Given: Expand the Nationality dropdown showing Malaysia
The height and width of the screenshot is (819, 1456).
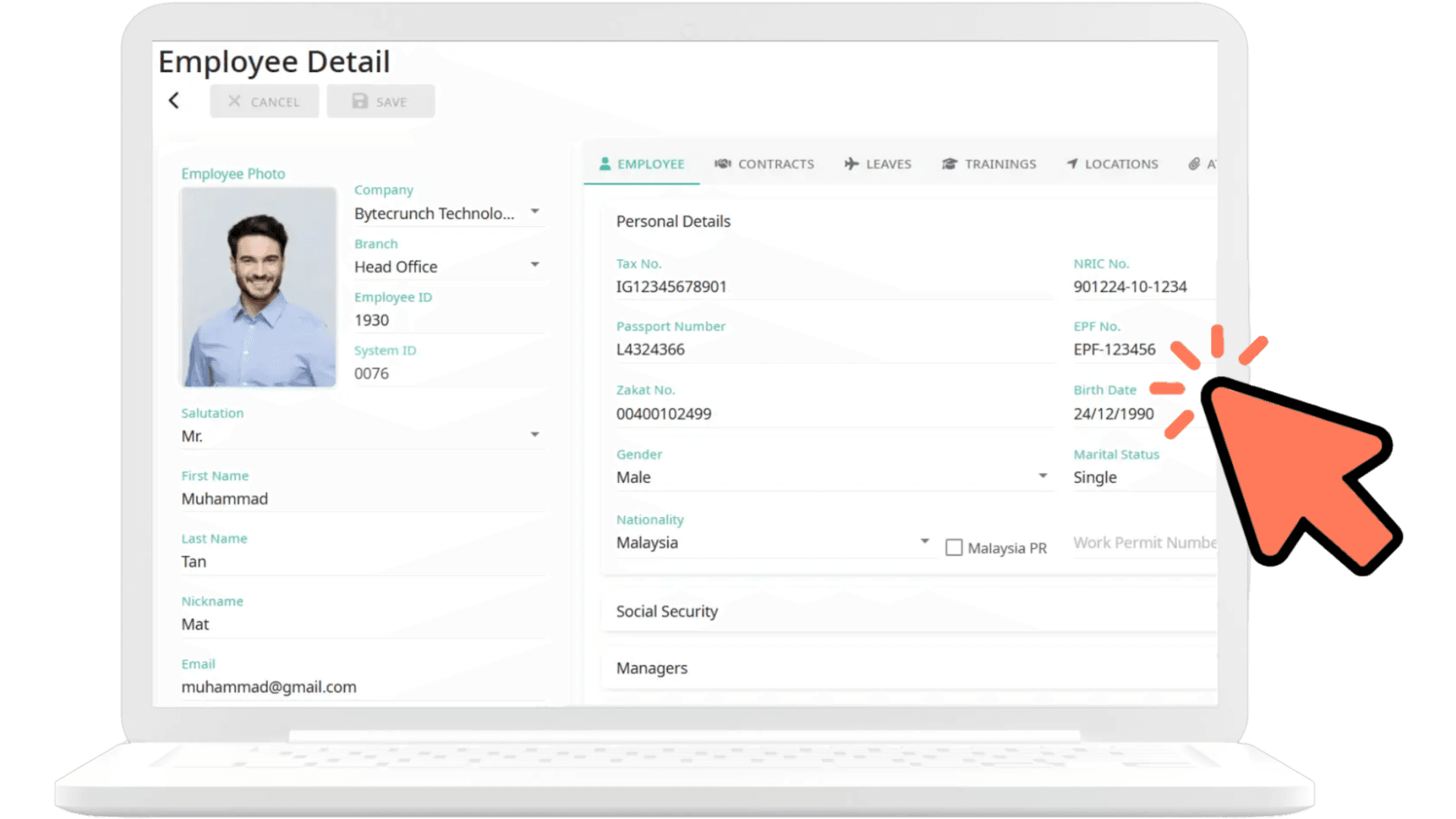Looking at the screenshot, I should (x=924, y=541).
